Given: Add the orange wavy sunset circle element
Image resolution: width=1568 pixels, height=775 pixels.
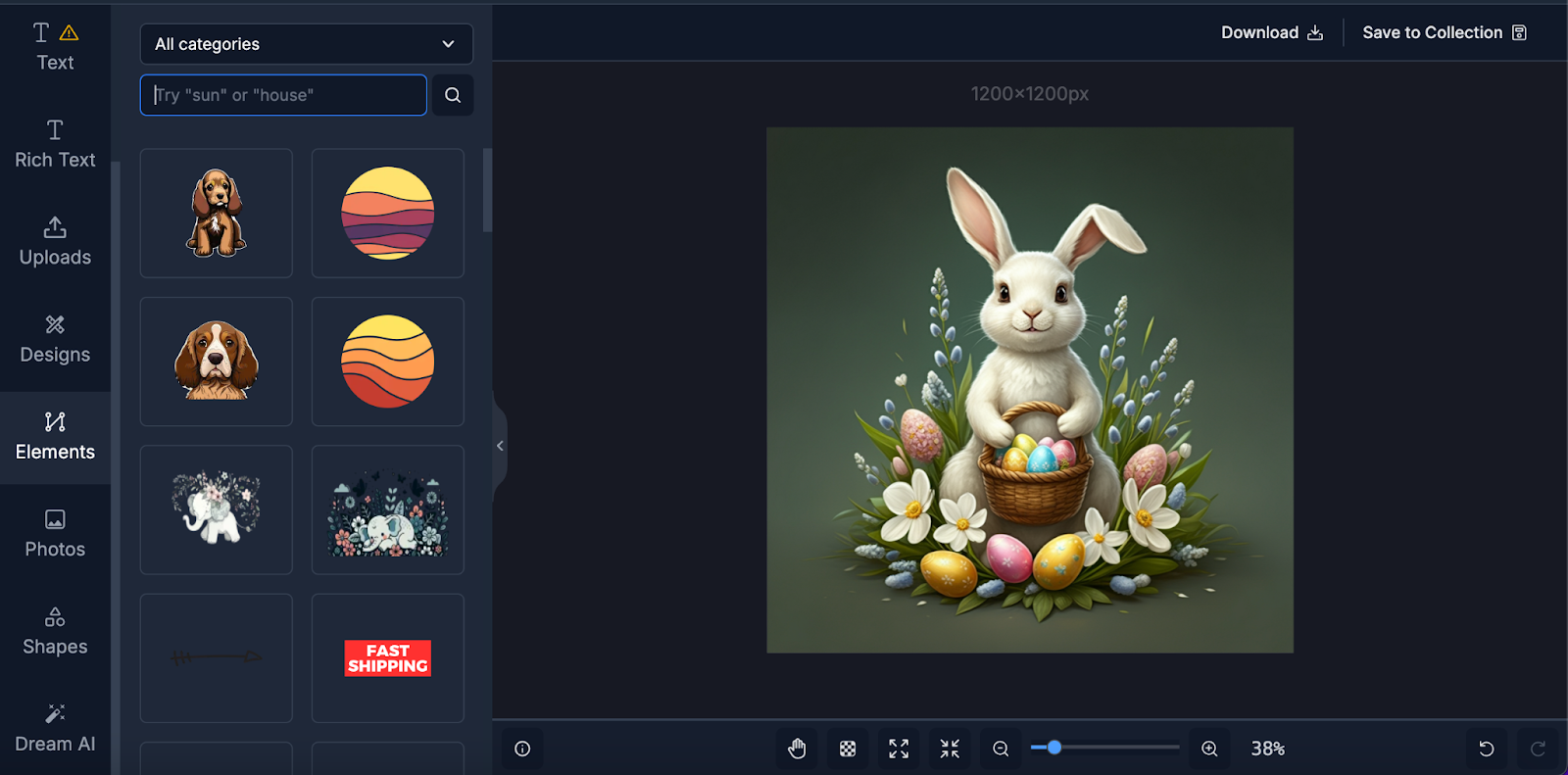Looking at the screenshot, I should 388,362.
